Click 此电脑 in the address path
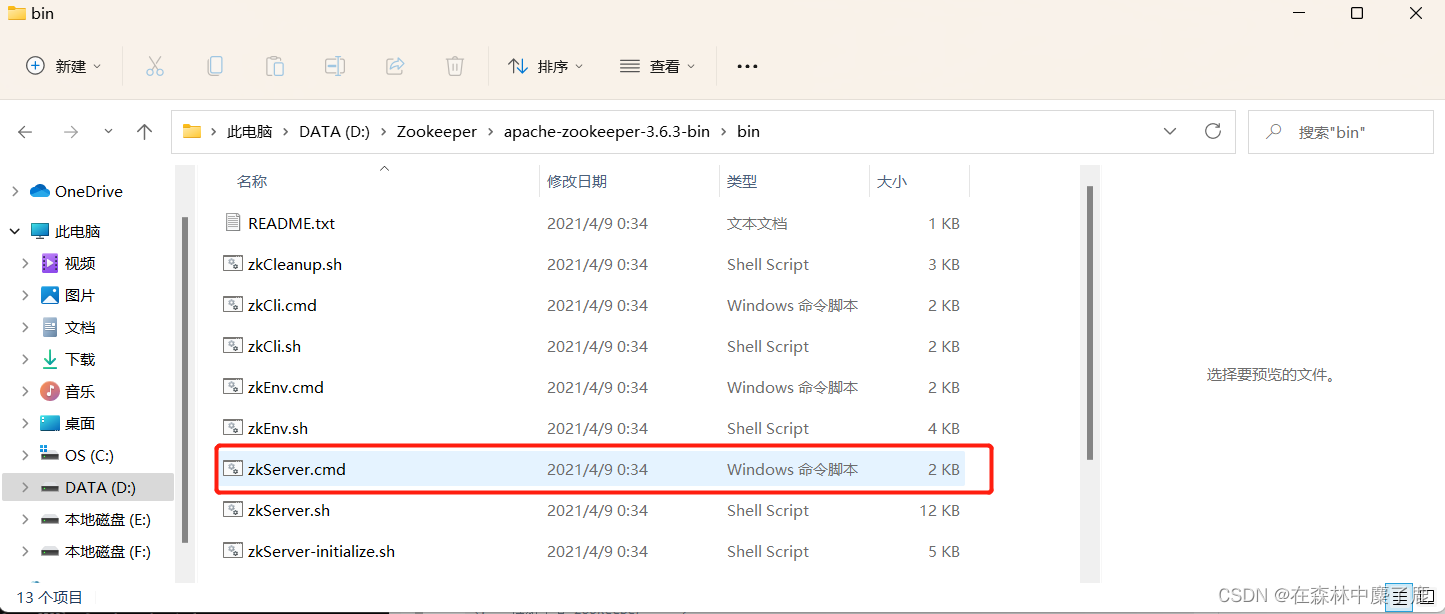This screenshot has height=614, width=1445. (x=249, y=131)
